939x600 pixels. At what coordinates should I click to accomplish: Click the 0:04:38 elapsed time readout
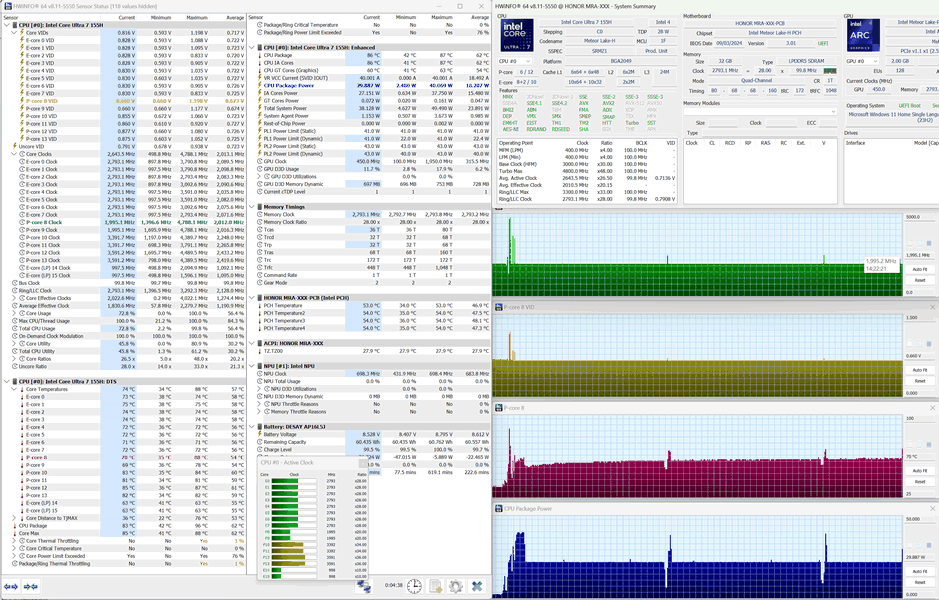393,586
